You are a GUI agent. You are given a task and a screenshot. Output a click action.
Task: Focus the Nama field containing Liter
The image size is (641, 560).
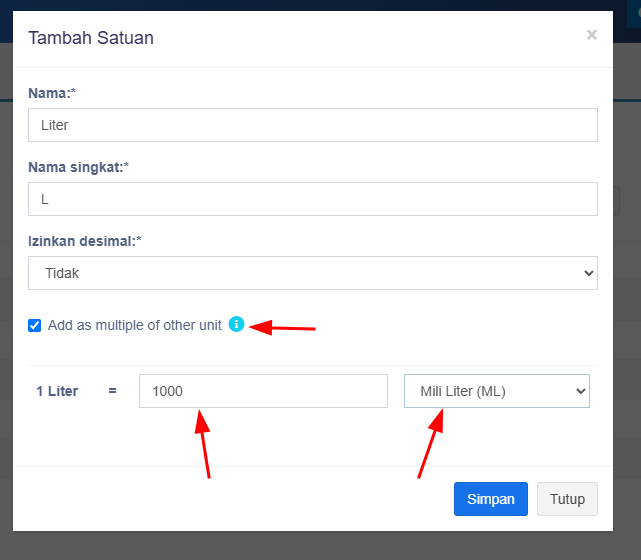pos(313,125)
